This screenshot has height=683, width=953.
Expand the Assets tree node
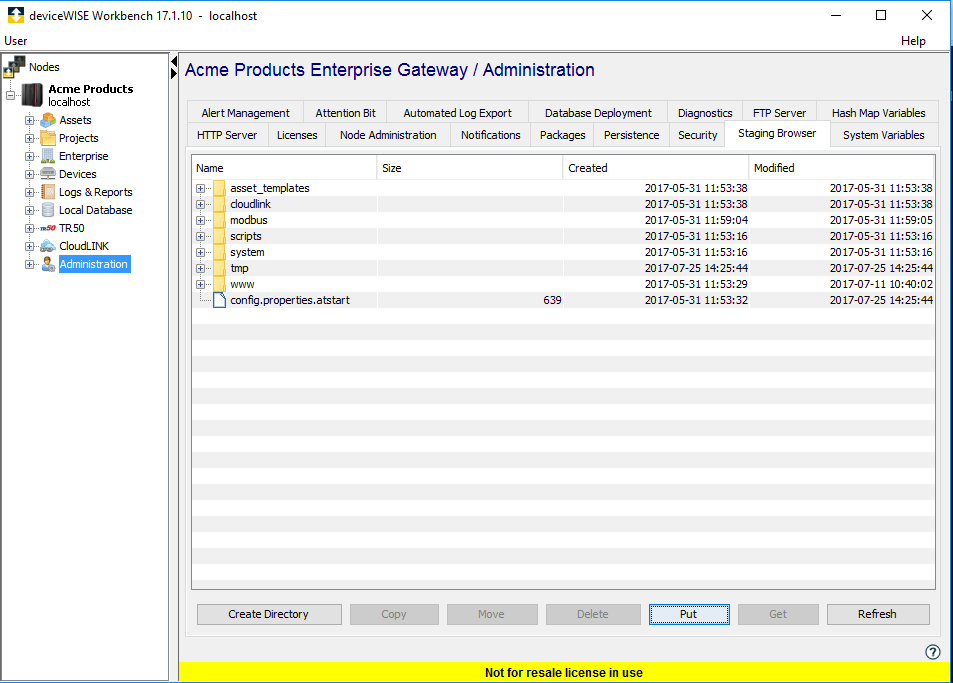[29, 120]
